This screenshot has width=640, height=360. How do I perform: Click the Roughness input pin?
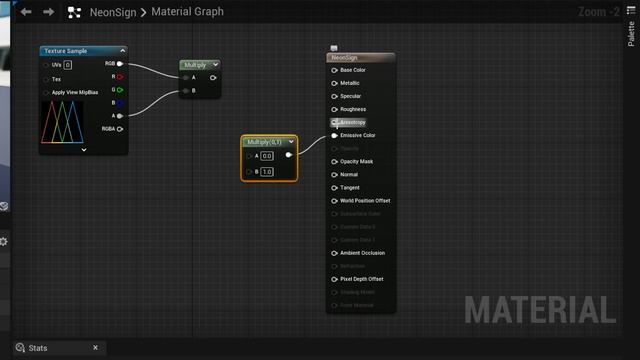pos(334,109)
